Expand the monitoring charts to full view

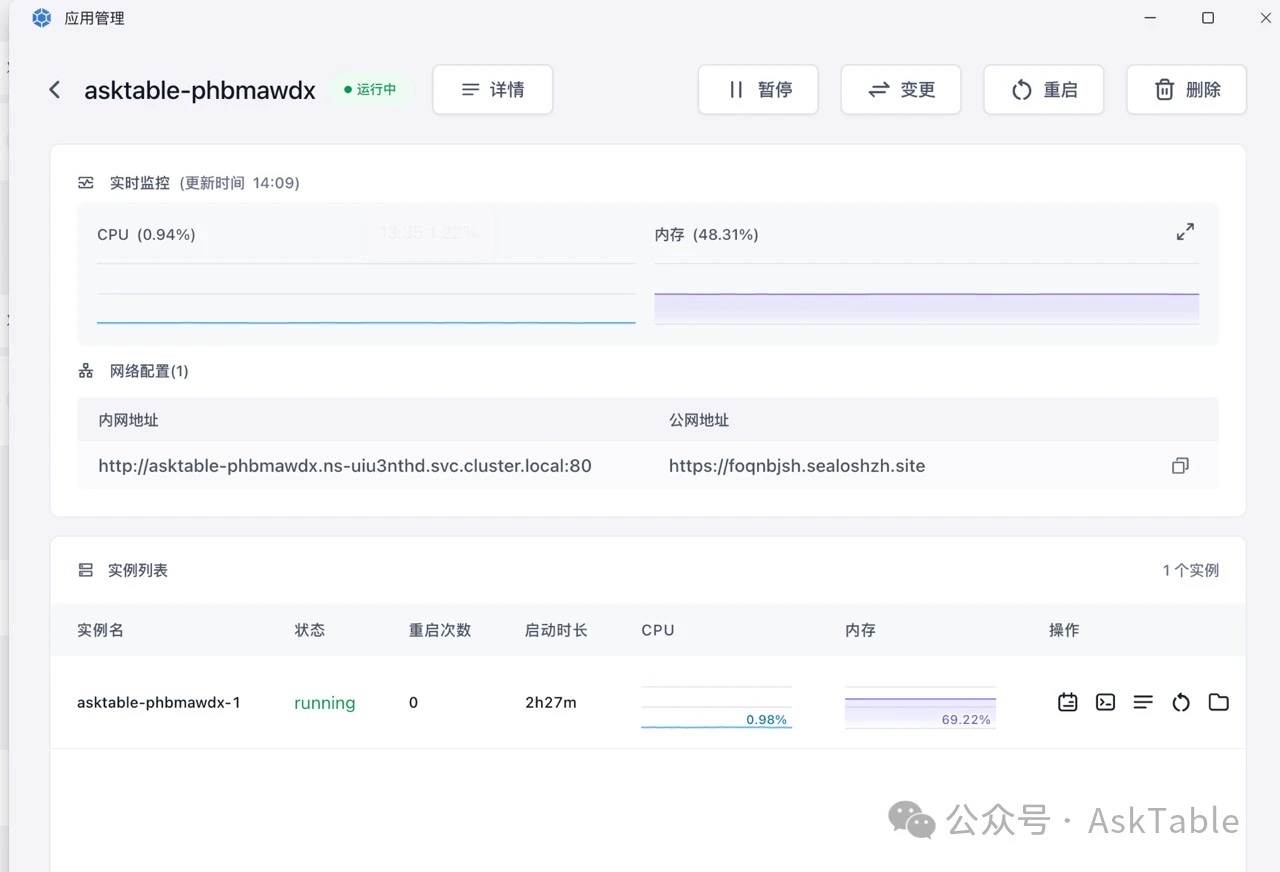coord(1185,232)
